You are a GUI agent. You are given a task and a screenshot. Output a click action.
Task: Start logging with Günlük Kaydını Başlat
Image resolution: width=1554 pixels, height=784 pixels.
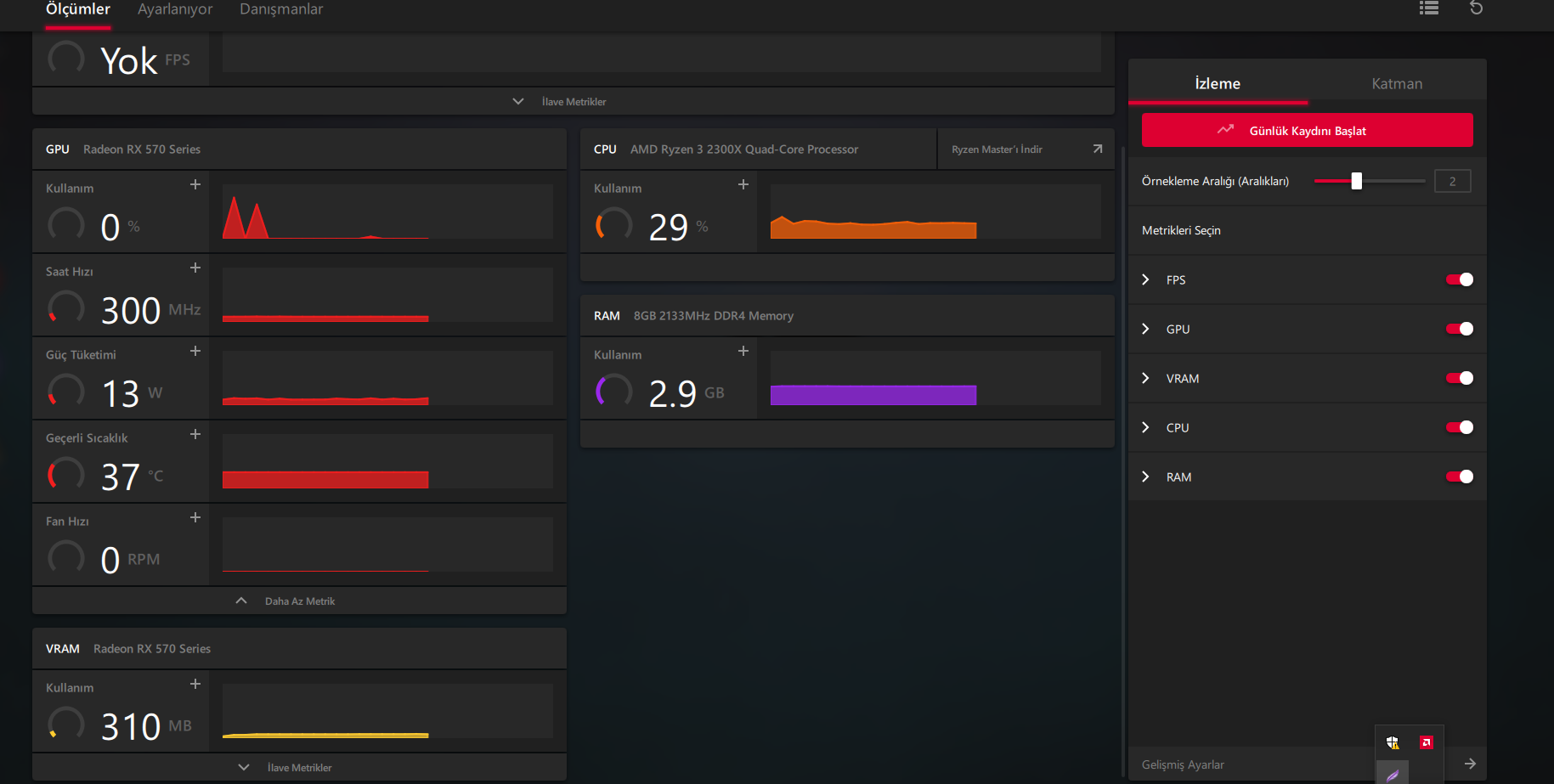pos(1308,130)
